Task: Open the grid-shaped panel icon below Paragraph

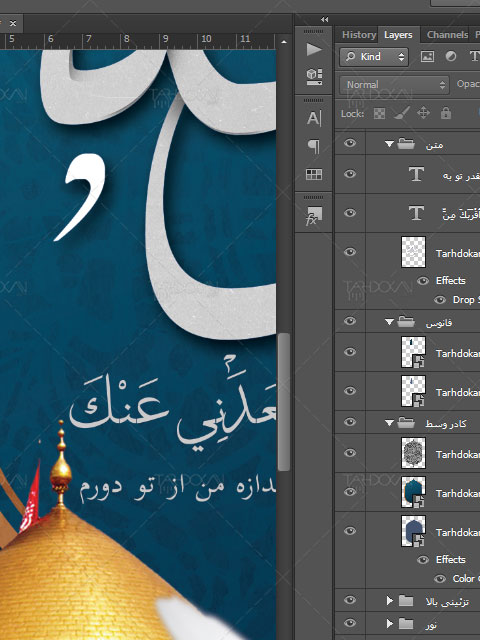Action: 314,174
